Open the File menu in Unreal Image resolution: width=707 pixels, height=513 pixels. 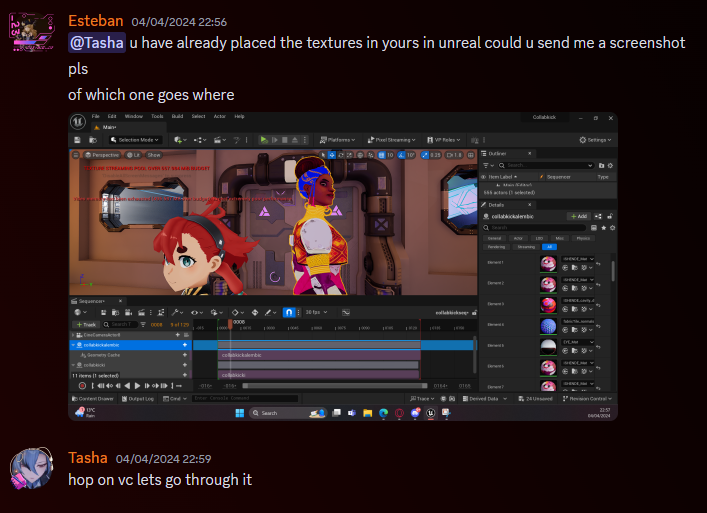click(x=96, y=116)
